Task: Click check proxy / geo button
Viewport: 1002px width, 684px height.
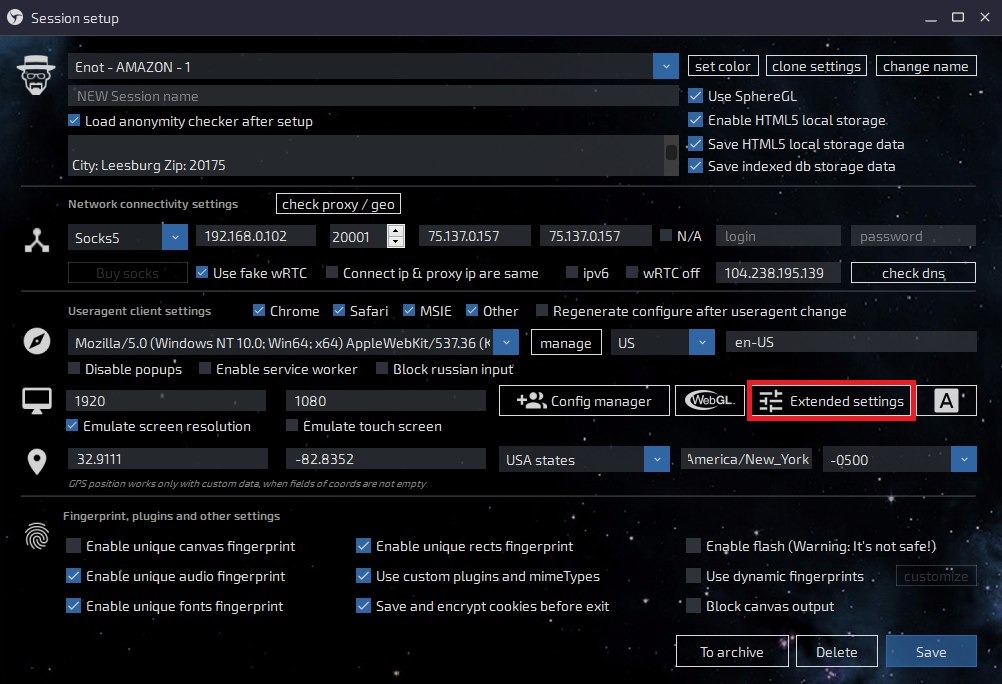Action: click(338, 204)
